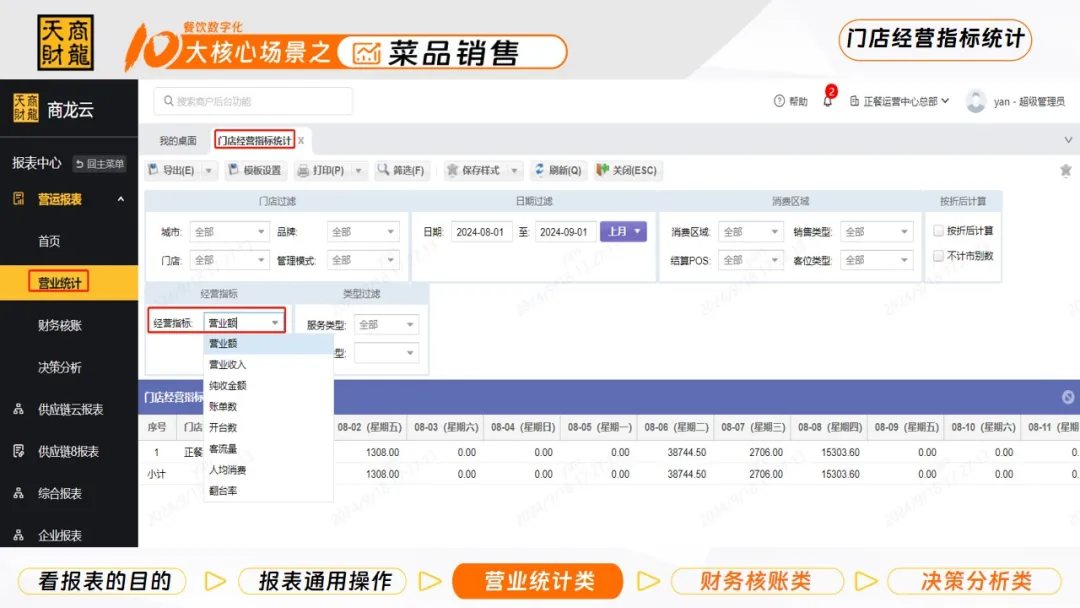
Task: Click the yan - 超级管理员 account name
Action: (x=1029, y=101)
